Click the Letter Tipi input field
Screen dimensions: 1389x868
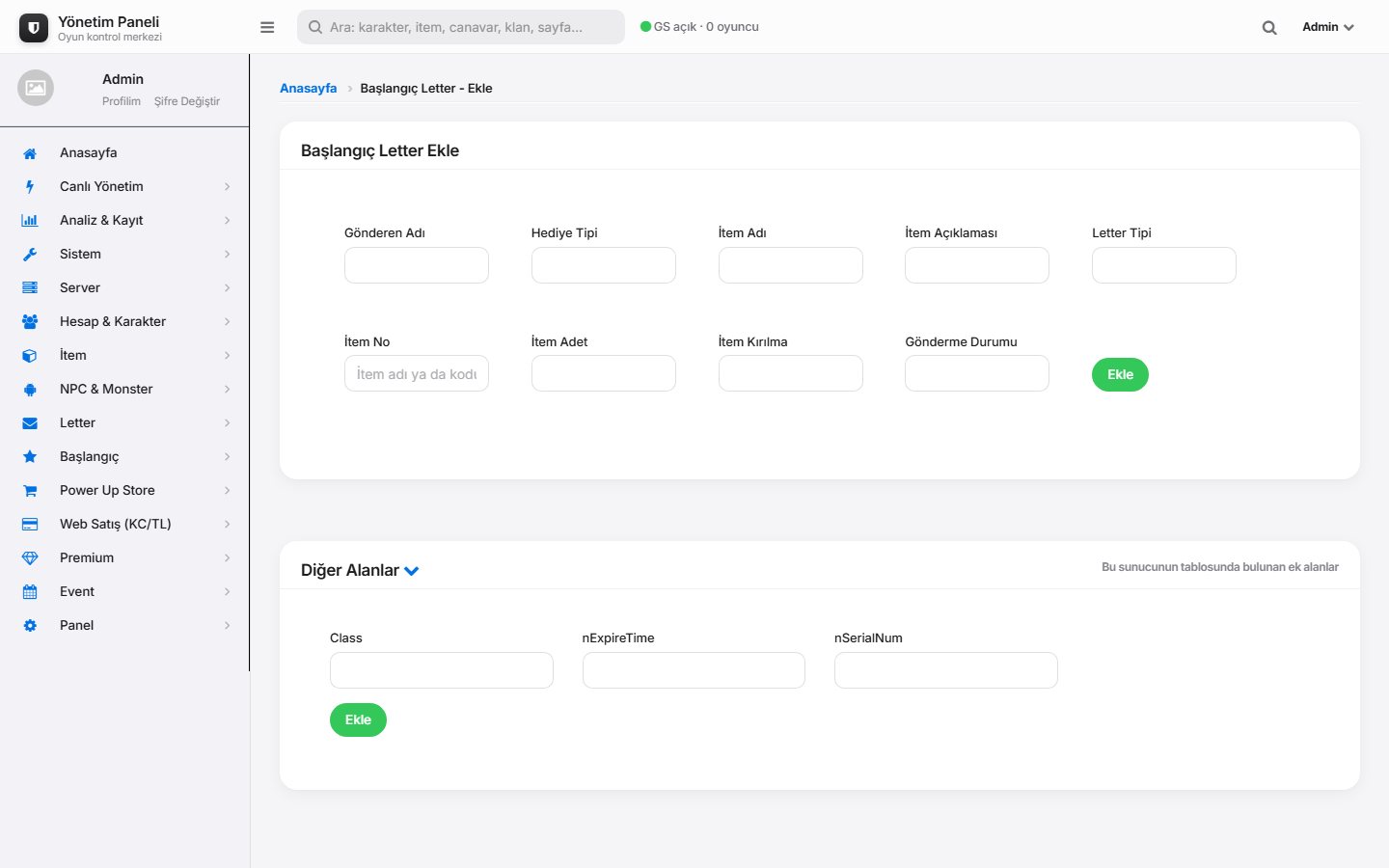click(1164, 265)
